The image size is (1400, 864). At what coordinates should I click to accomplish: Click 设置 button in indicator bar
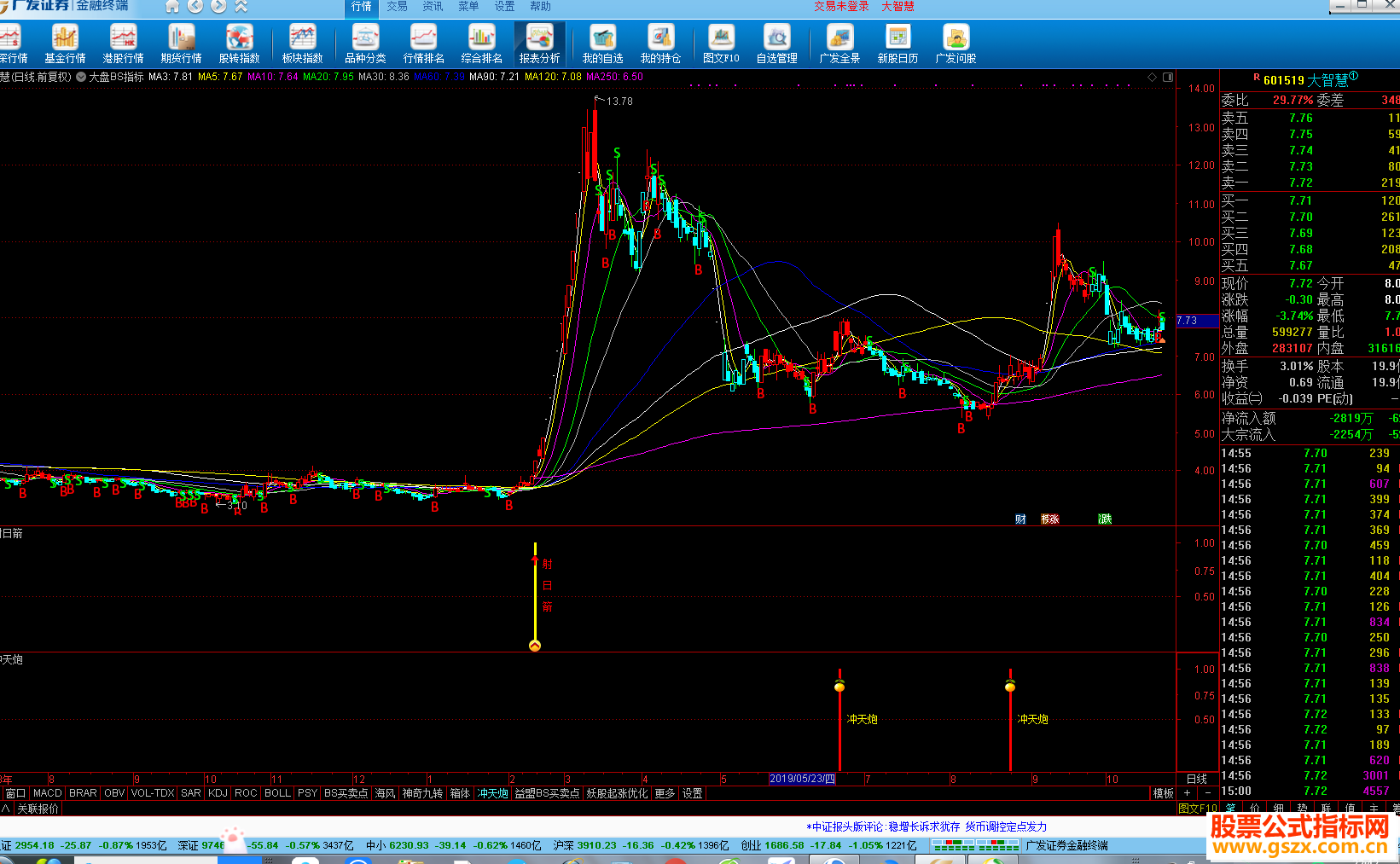(692, 793)
